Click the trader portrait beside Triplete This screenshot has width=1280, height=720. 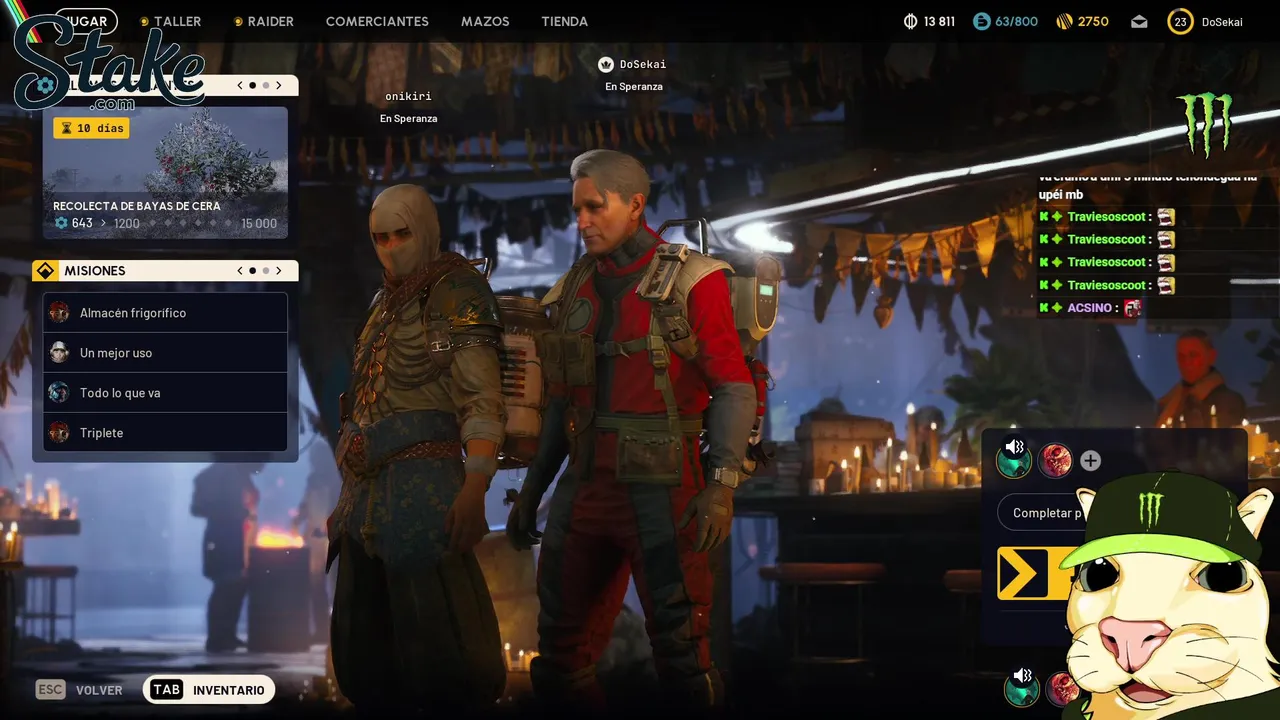(59, 433)
